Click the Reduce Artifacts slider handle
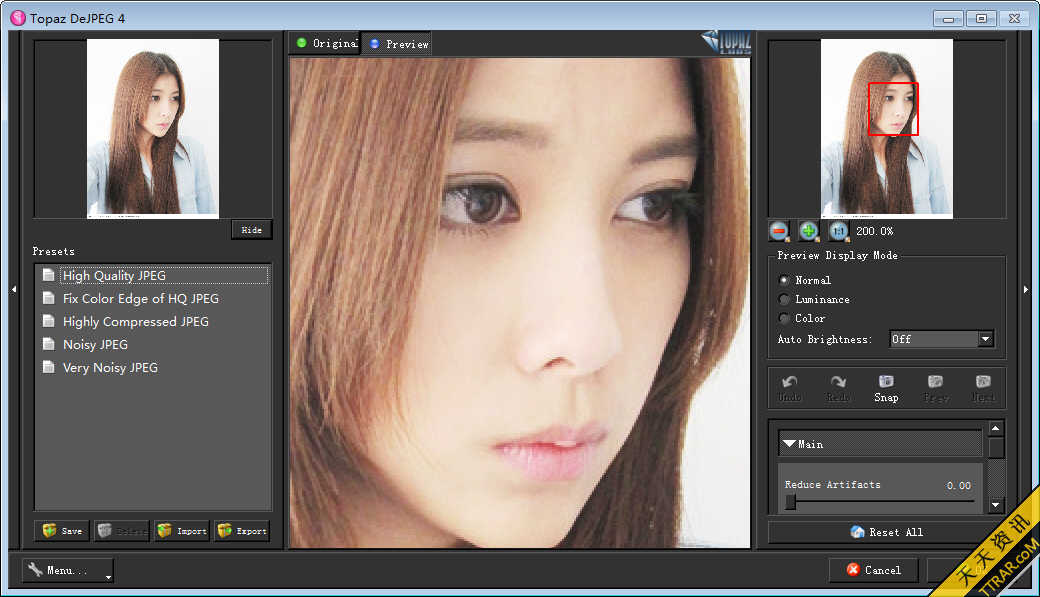 (790, 503)
